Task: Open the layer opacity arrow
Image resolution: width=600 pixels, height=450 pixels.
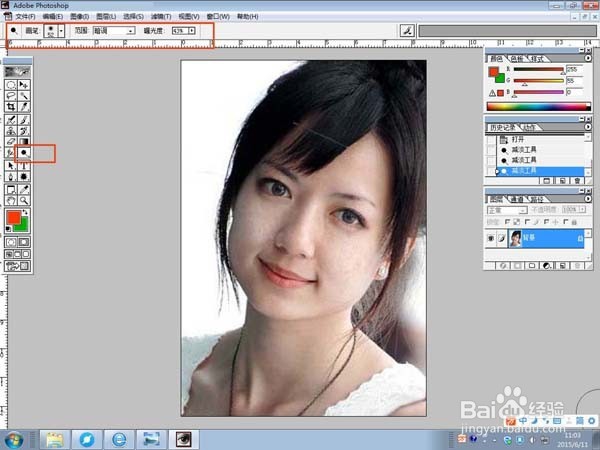Action: coord(582,210)
